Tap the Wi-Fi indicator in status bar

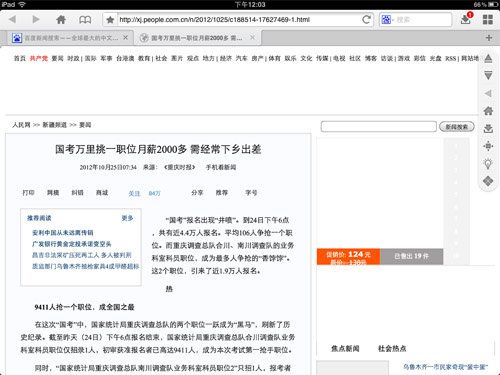pyautogui.click(x=22, y=4)
